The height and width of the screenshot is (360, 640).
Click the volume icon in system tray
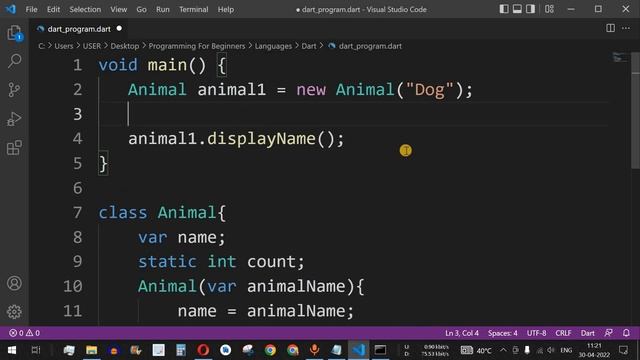[551, 350]
